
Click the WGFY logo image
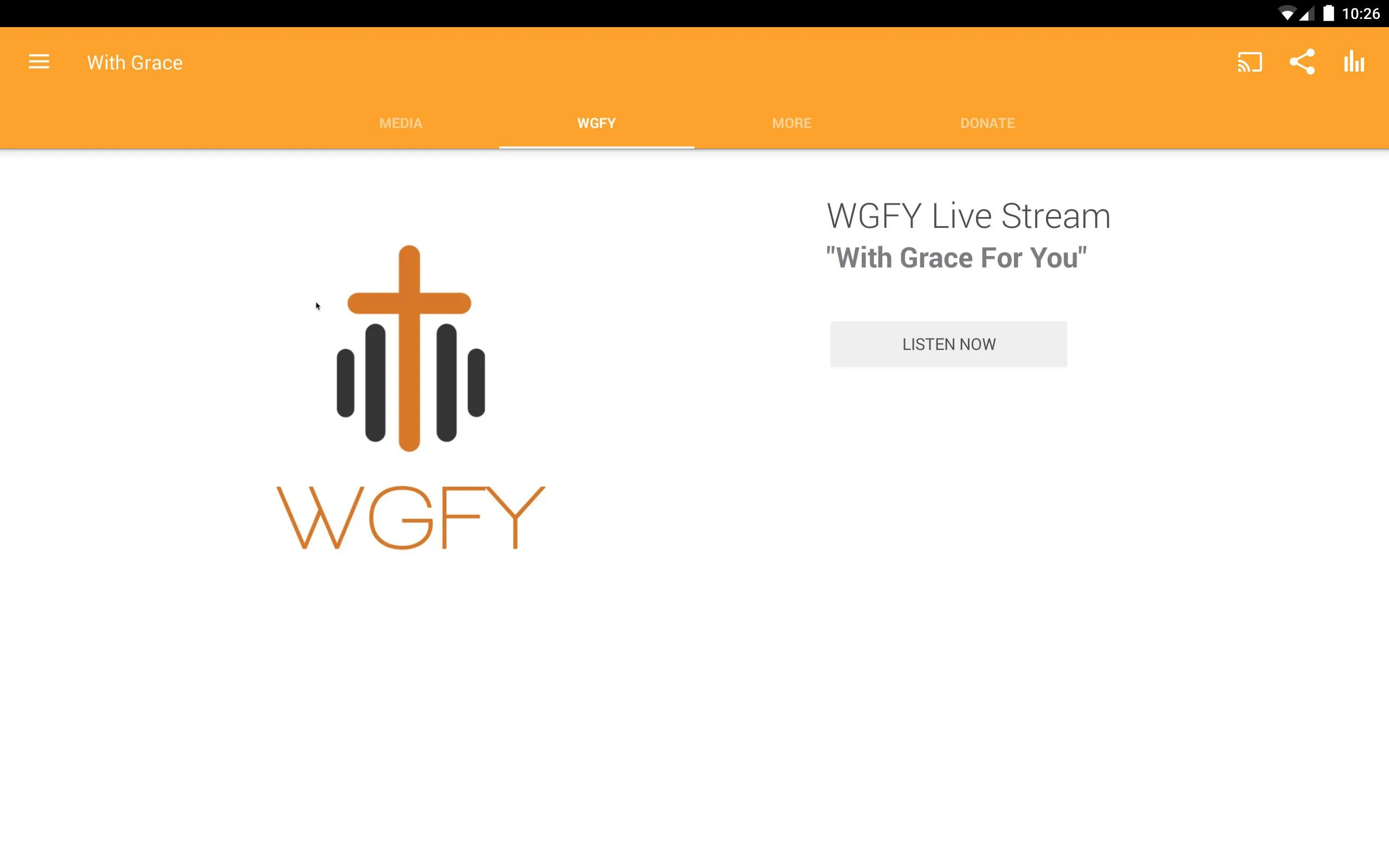409,395
